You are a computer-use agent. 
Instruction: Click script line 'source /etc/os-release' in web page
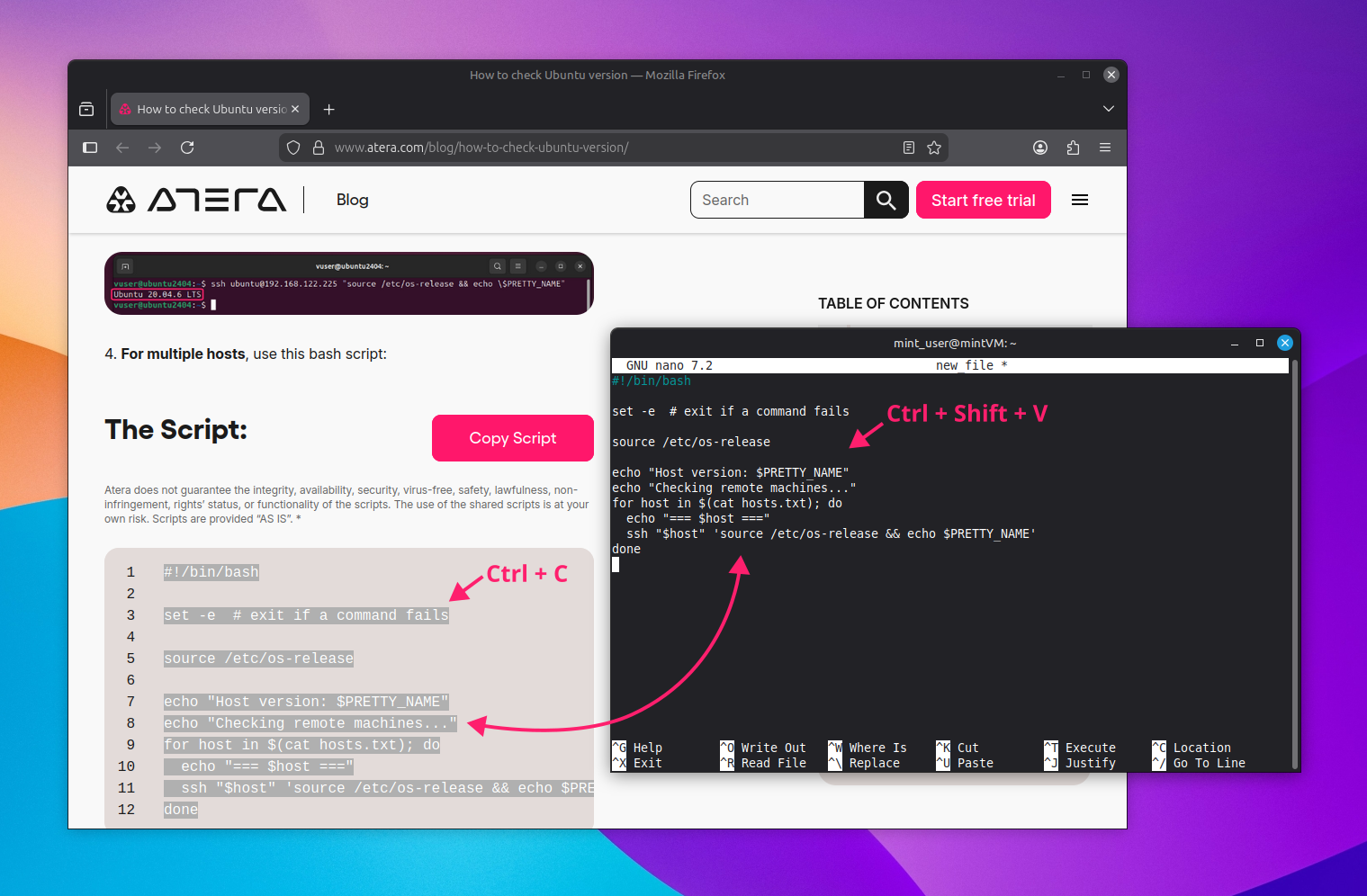(x=259, y=659)
